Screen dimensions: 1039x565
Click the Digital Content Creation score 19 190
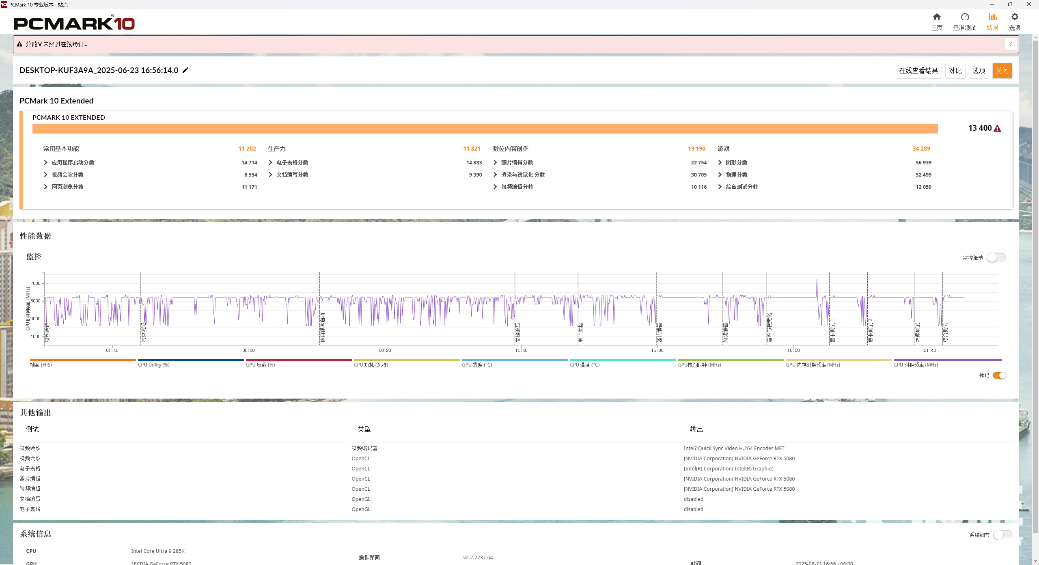click(696, 149)
